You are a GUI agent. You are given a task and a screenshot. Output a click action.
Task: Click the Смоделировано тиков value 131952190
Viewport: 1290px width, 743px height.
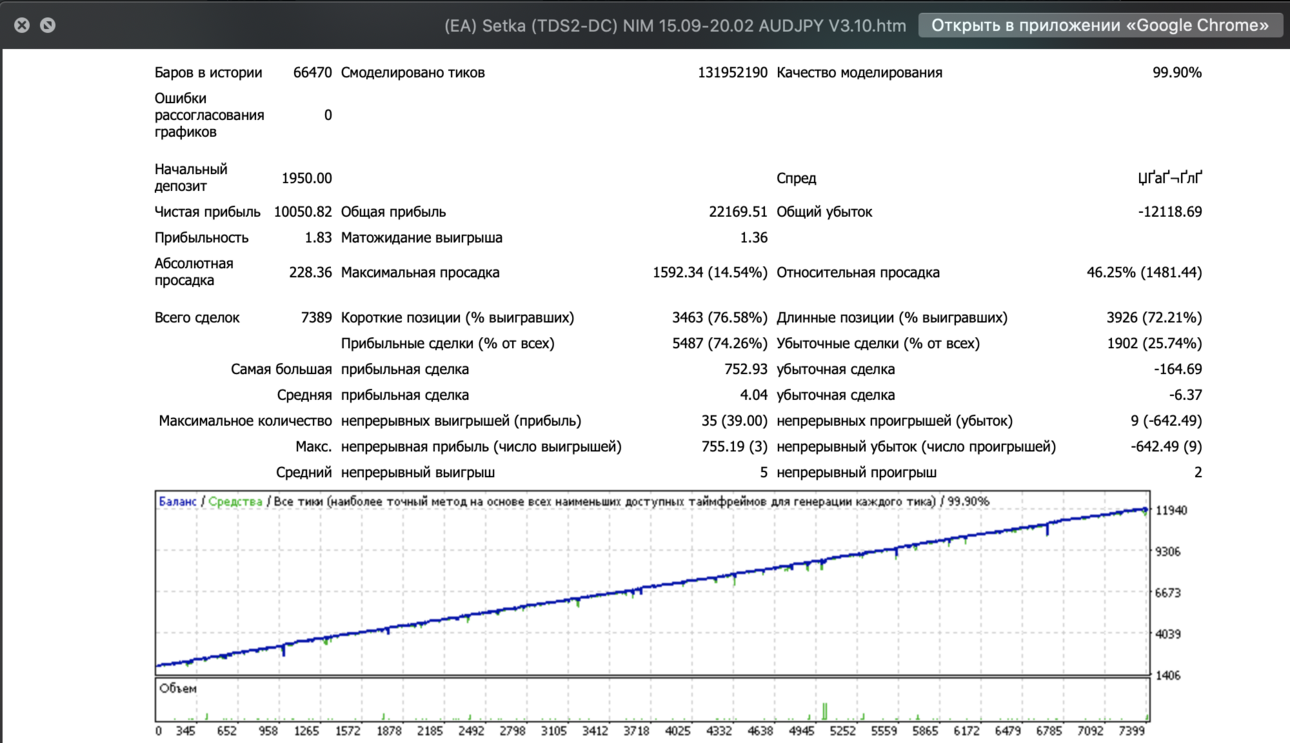pos(733,72)
